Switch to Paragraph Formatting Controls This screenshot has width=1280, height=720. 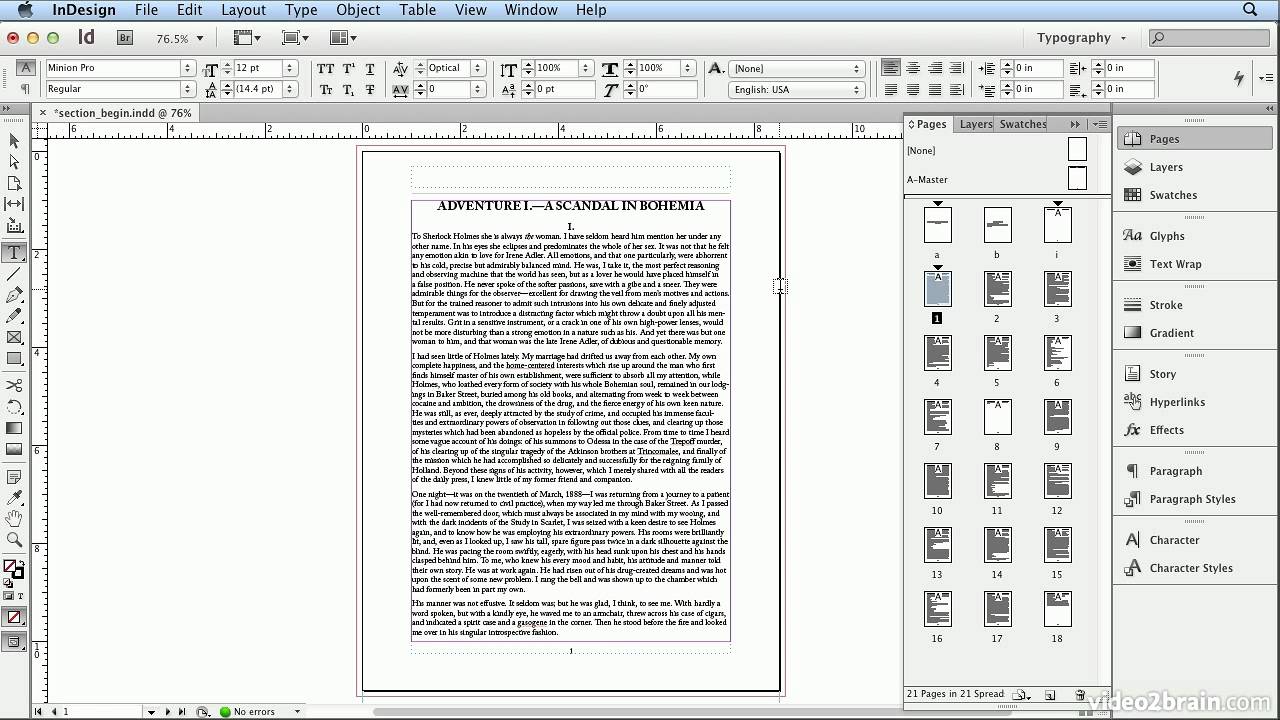25,90
